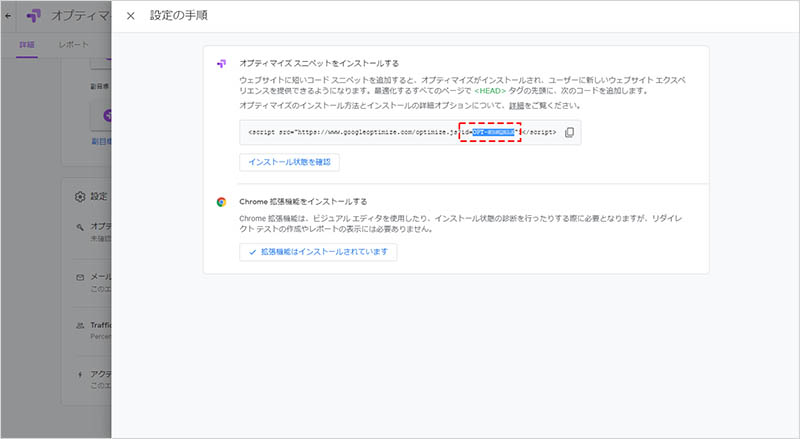The image size is (800, 439).
Task: Click the Chrome extension icon
Action: 221,200
